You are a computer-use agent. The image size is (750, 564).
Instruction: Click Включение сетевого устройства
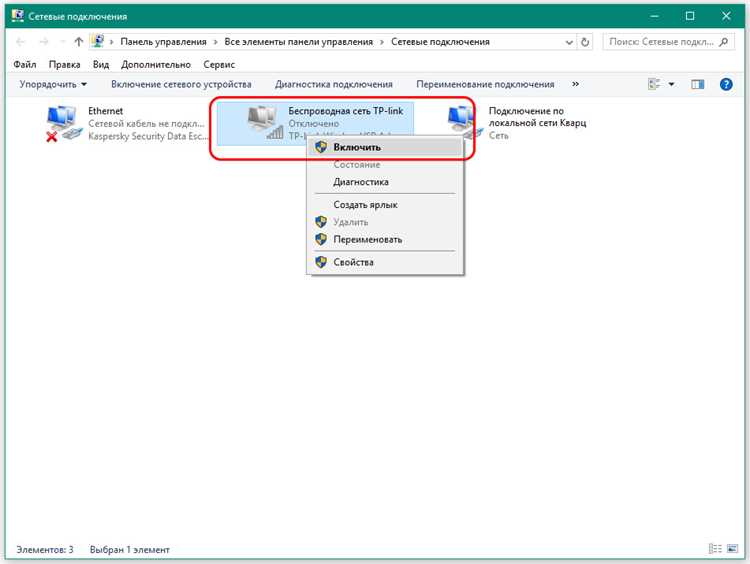click(181, 84)
